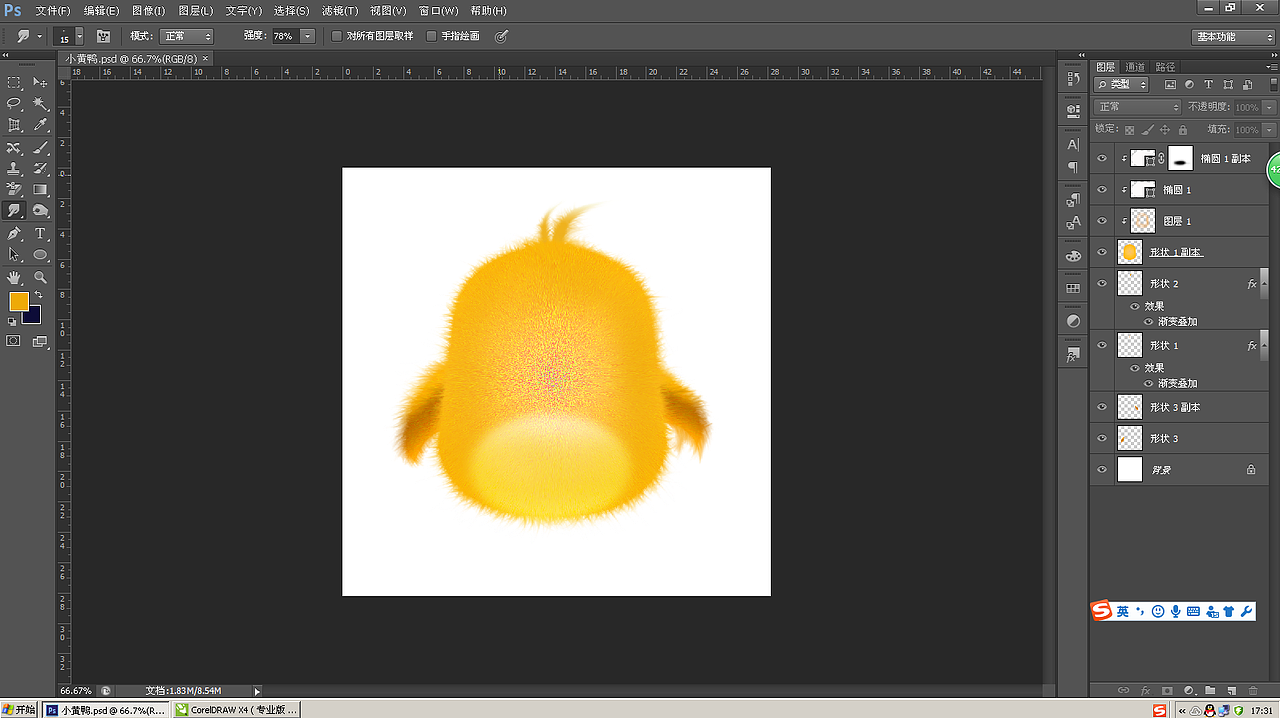
Task: Switch to the 通道 tab
Action: point(1135,67)
